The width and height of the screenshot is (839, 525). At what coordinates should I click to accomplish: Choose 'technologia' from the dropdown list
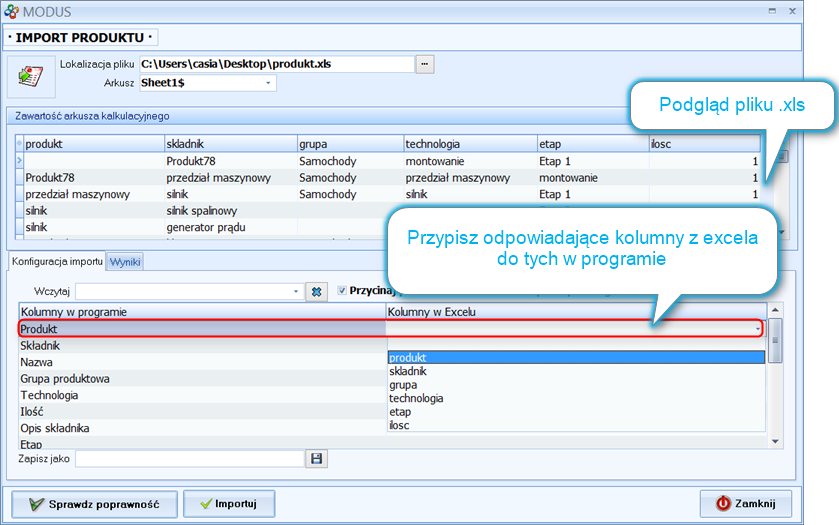pos(576,398)
